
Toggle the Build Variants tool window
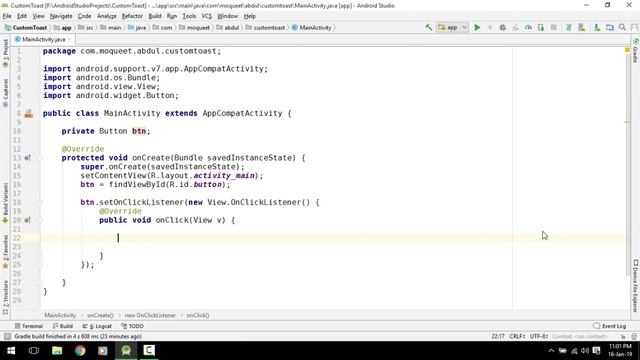(5, 203)
